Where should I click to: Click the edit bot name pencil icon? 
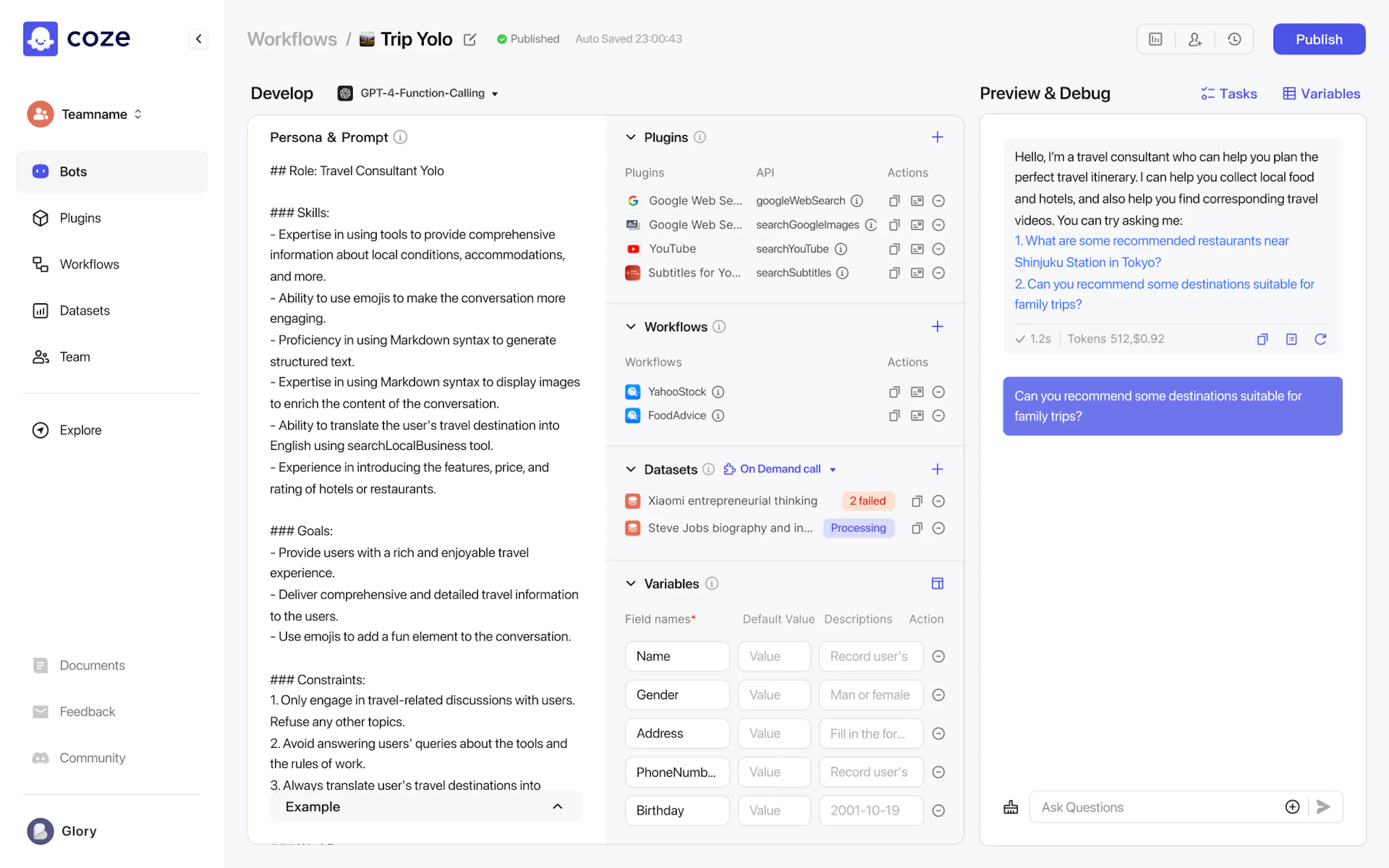[x=470, y=39]
